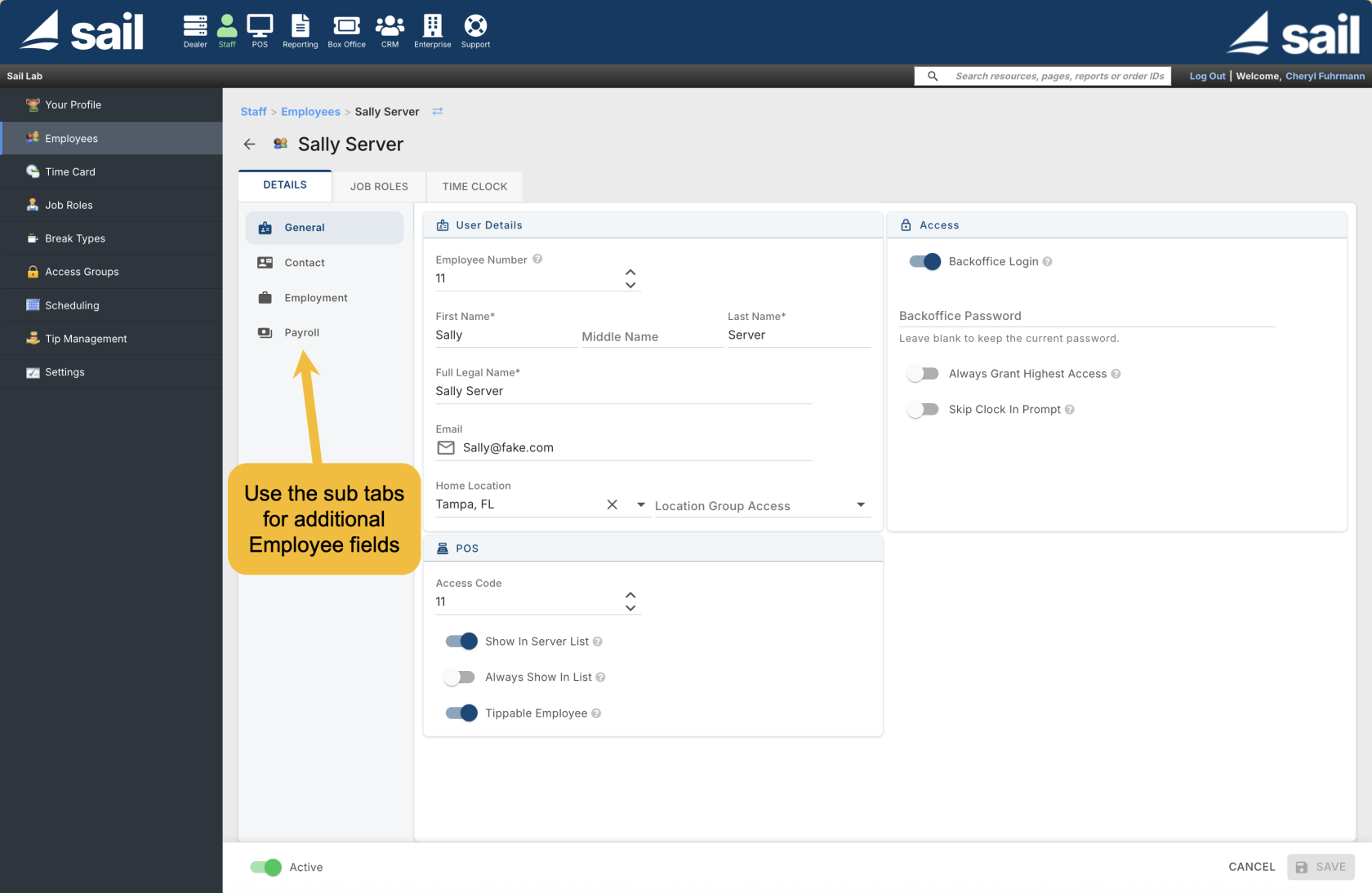The width and height of the screenshot is (1372, 893).
Task: Switch to the TIME CLOCK tab
Action: tap(474, 187)
